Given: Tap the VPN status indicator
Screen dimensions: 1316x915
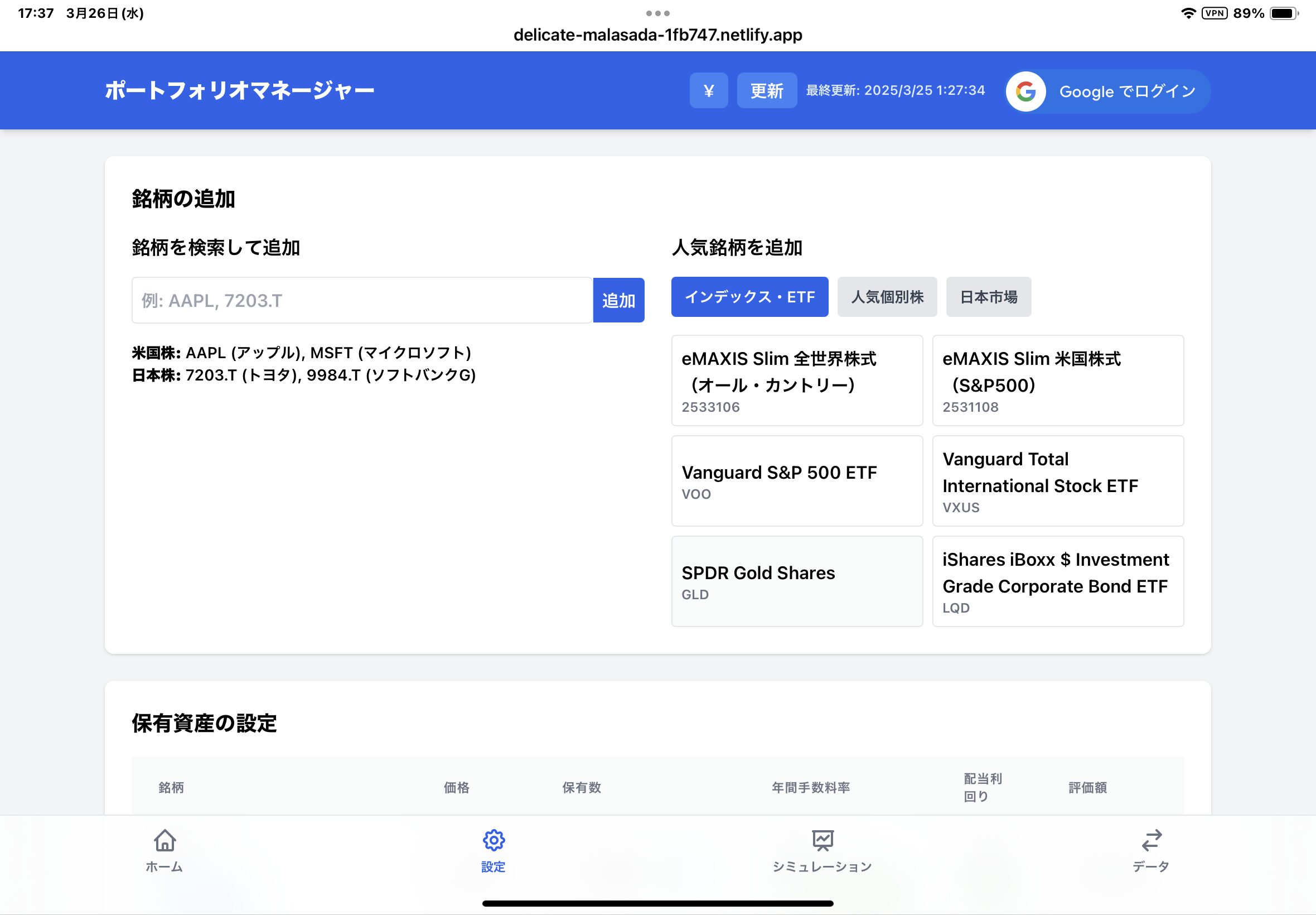Looking at the screenshot, I should (1214, 13).
